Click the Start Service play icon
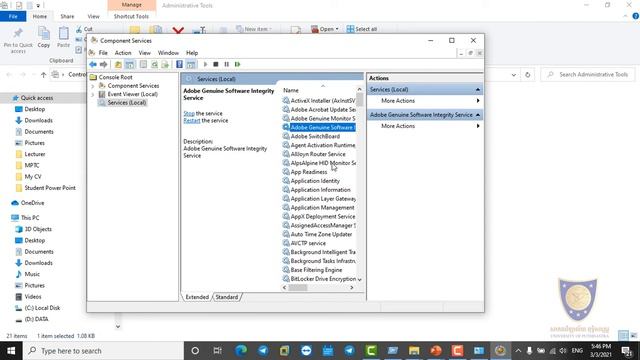Screen dimensions: 640x360 pyautogui.click(x=205, y=64)
